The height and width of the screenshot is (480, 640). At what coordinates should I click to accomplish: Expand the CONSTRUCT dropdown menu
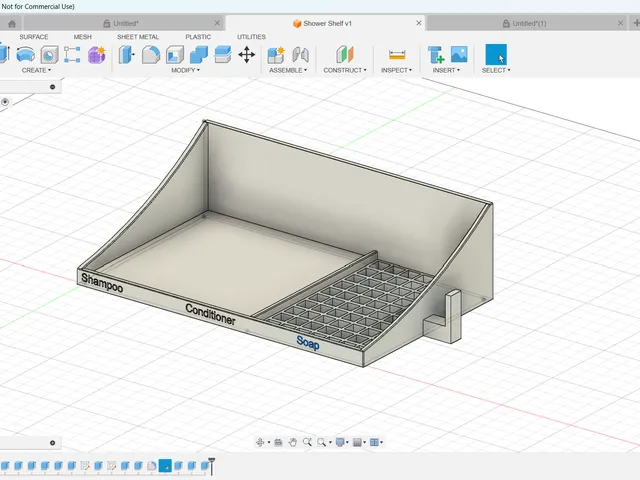[345, 70]
